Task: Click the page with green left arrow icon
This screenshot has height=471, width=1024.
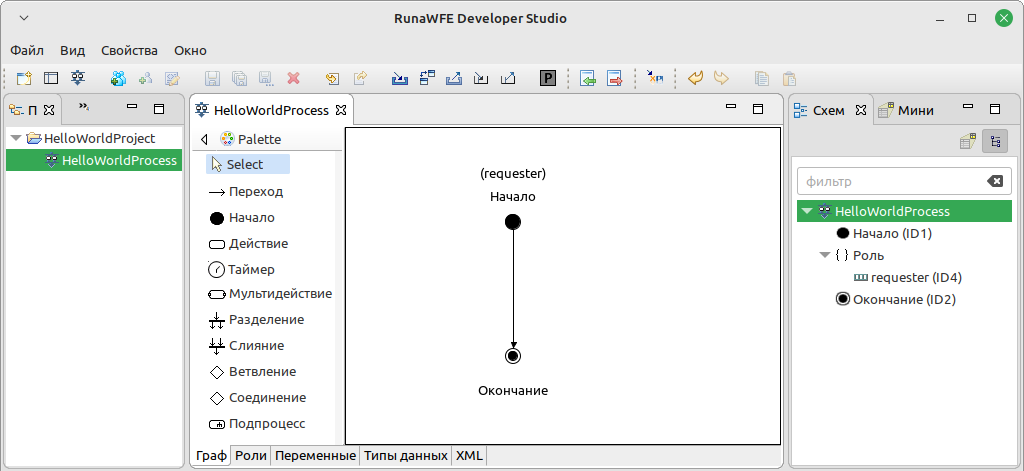Action: (x=588, y=78)
